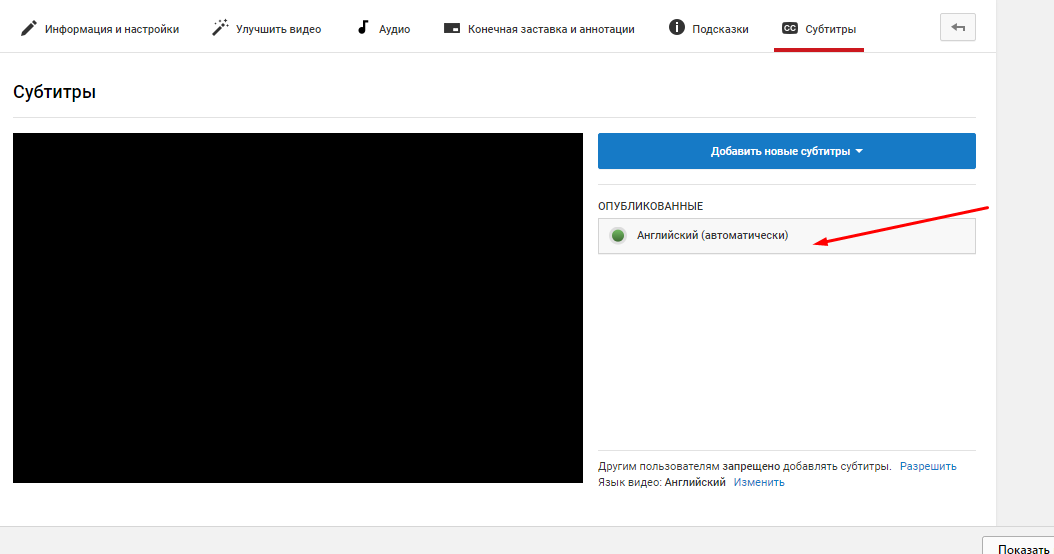Go to Конечная заставка и аннотации tab
Image resolution: width=1054 pixels, height=554 pixels.
[x=539, y=29]
